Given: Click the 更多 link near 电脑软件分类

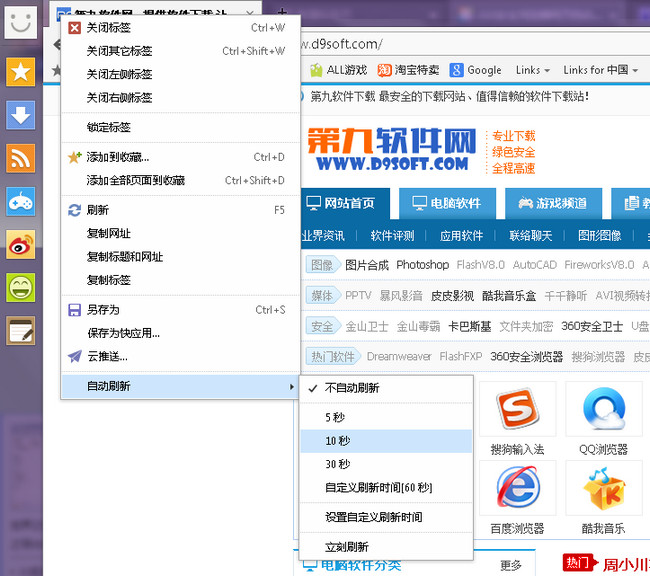Looking at the screenshot, I should tap(511, 565).
